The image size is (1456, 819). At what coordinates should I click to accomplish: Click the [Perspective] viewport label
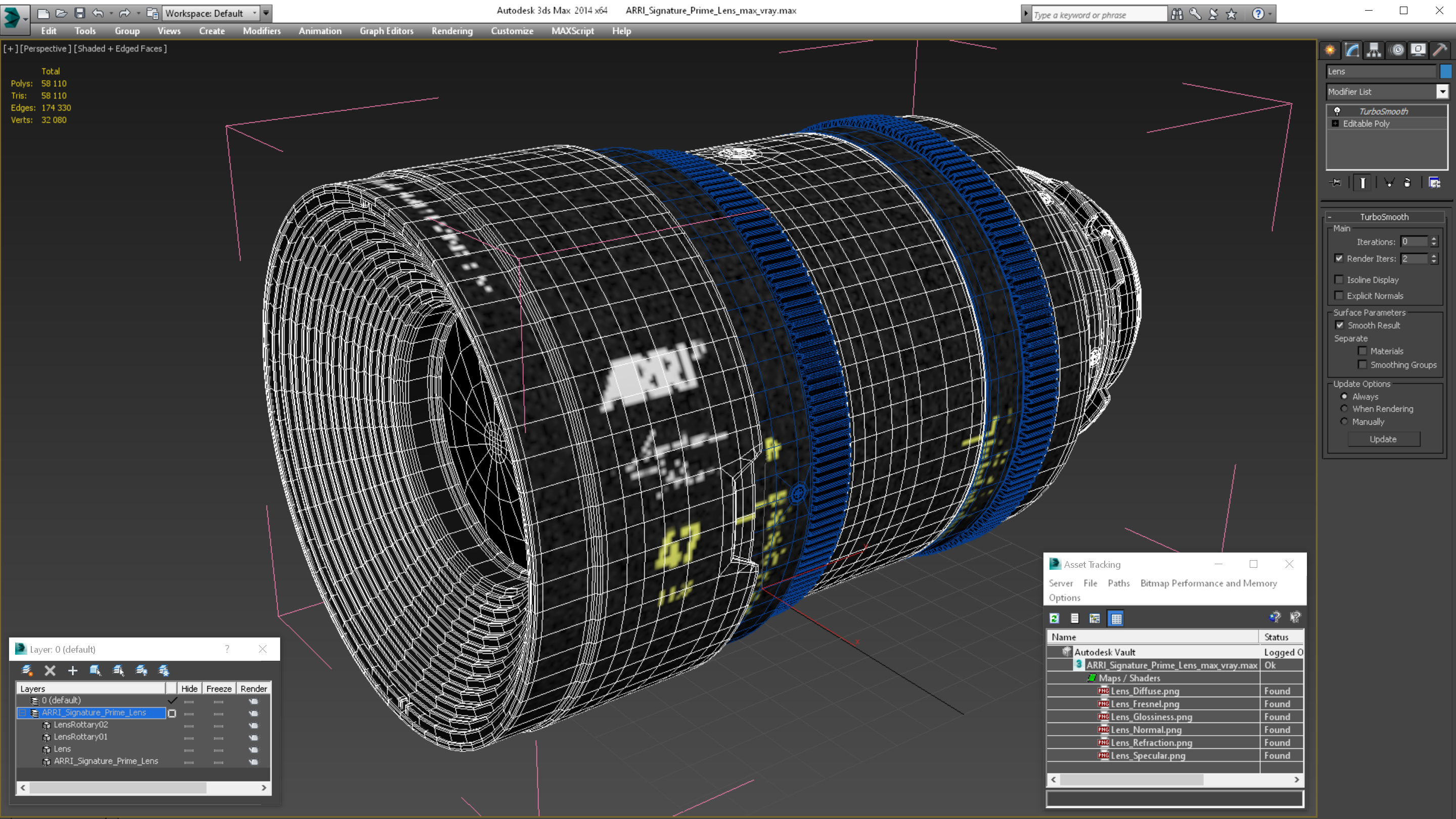tap(47, 49)
